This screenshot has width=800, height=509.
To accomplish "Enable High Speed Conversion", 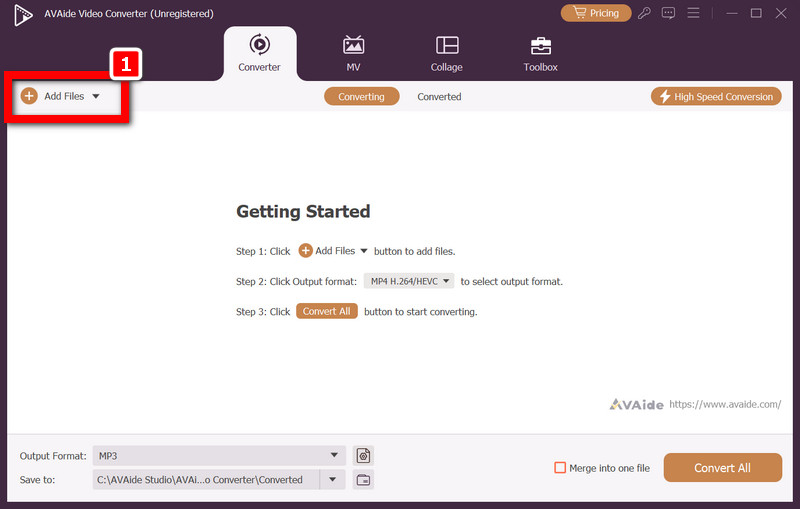I will 716,96.
